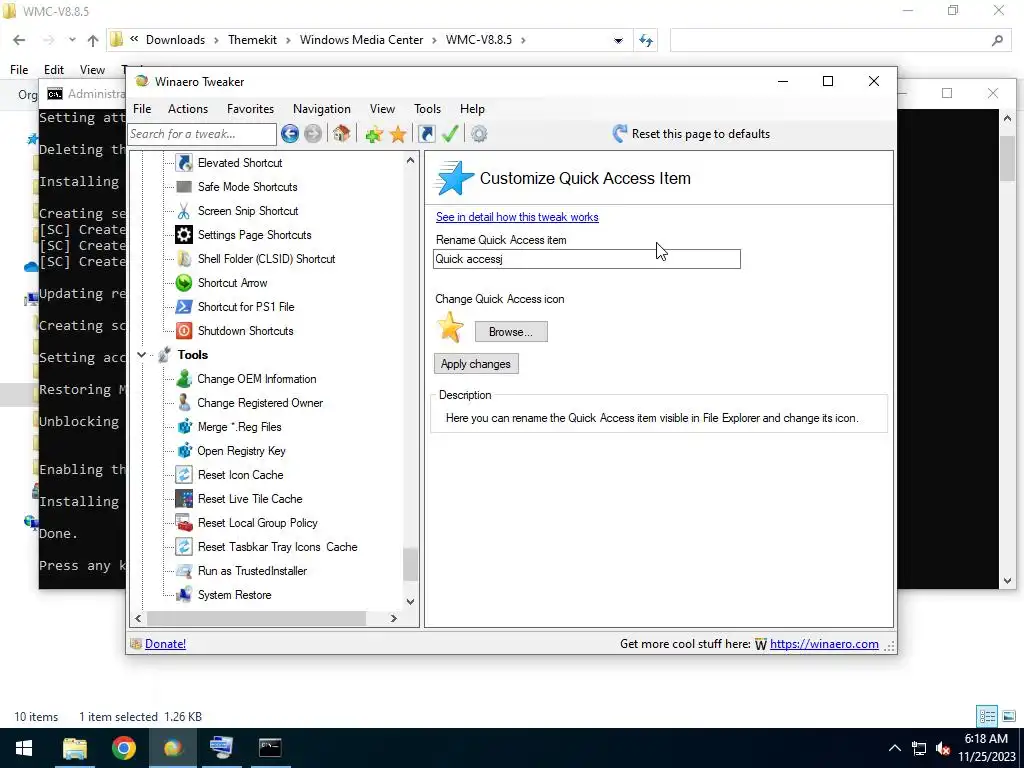Image resolution: width=1024 pixels, height=768 pixels.
Task: Open the Favorites menu
Action: click(250, 109)
